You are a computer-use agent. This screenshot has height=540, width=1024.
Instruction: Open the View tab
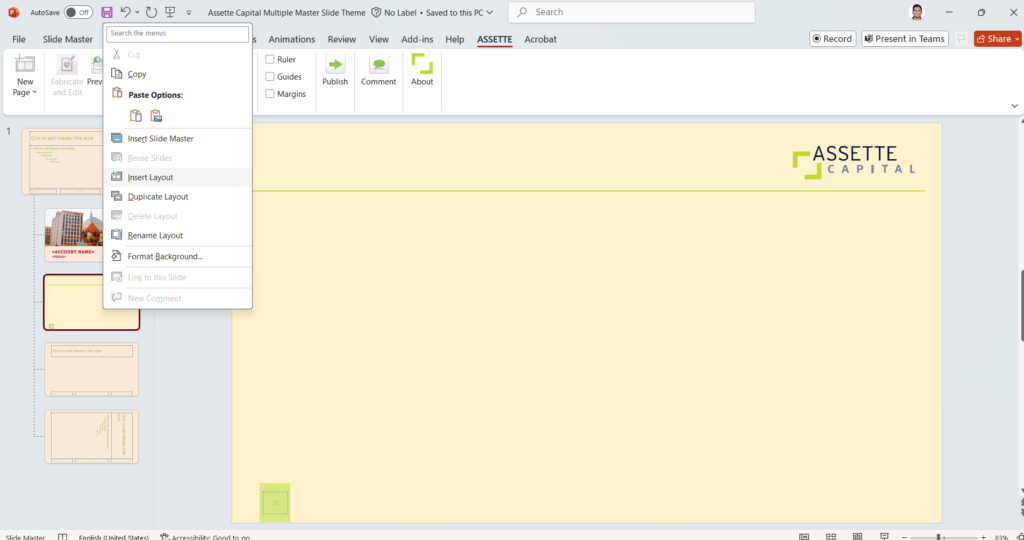point(379,39)
